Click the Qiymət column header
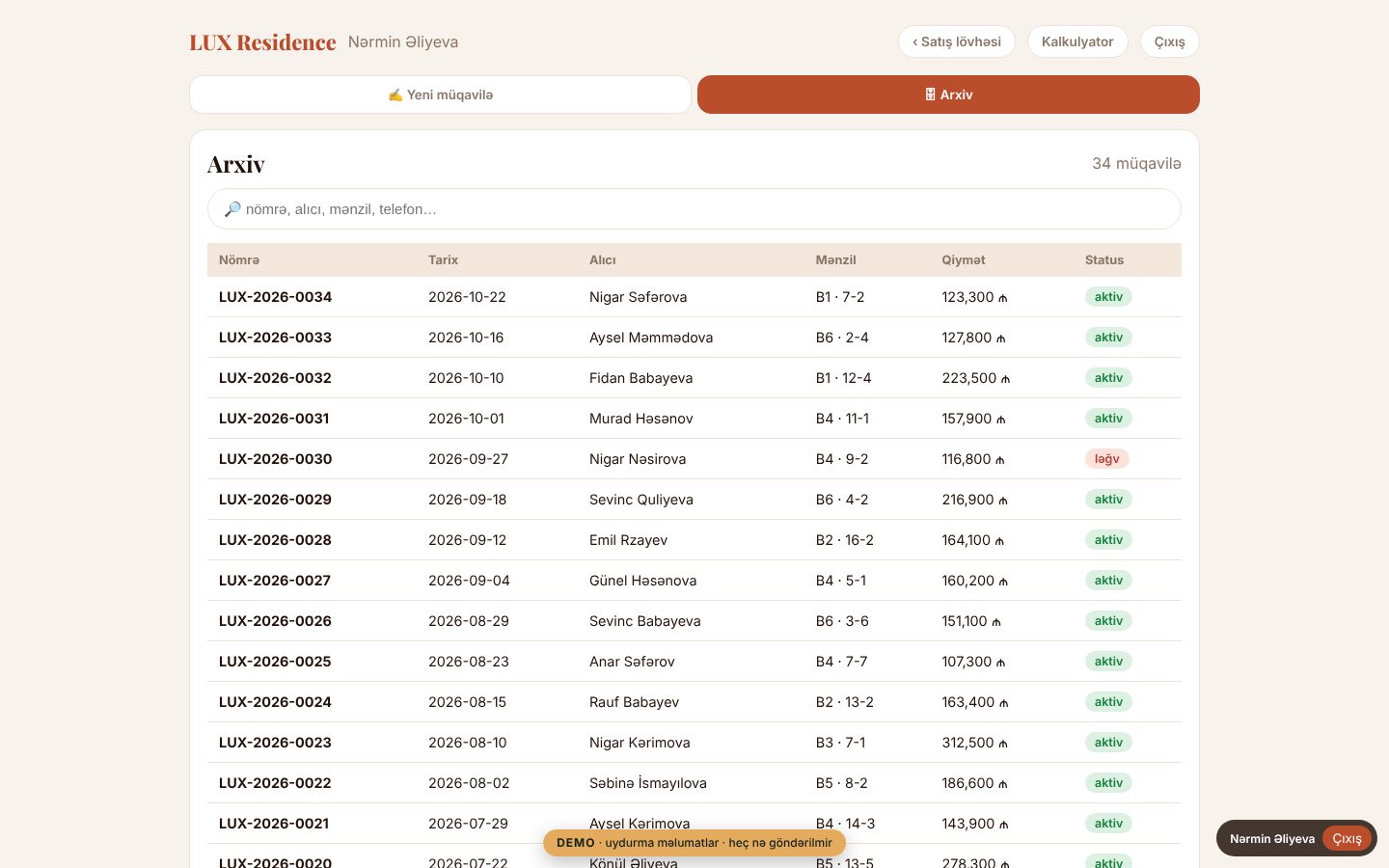Image resolution: width=1389 pixels, height=868 pixels. click(964, 260)
